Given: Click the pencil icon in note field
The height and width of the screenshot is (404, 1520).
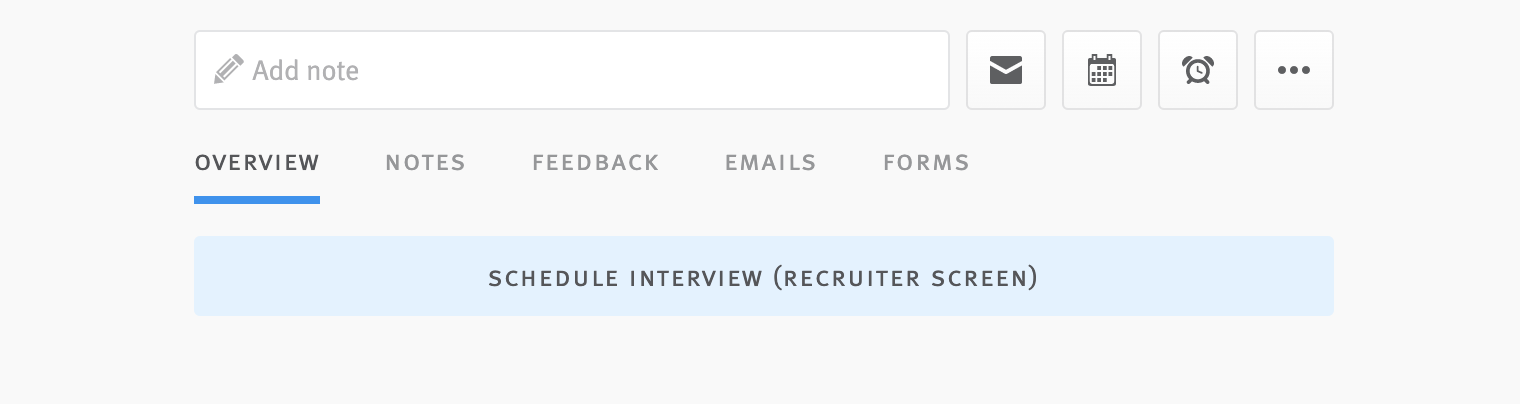Looking at the screenshot, I should 229,70.
